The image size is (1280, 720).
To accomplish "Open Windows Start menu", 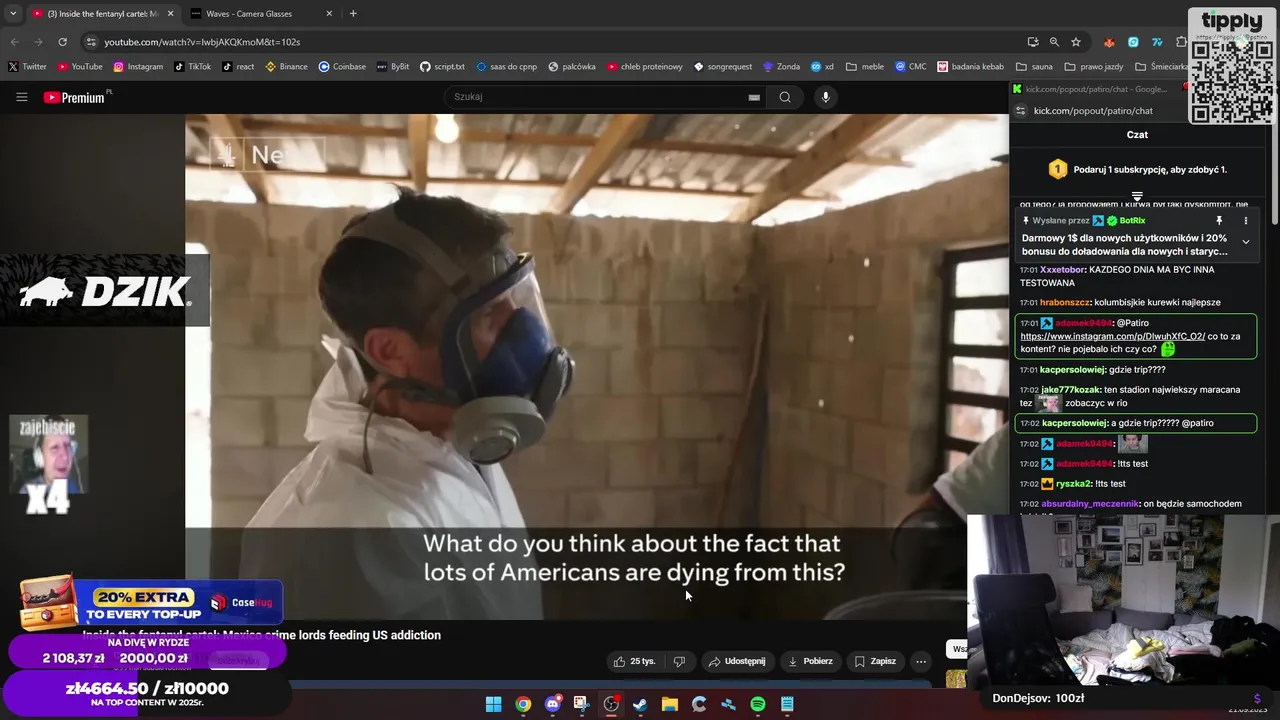I will (x=493, y=704).
